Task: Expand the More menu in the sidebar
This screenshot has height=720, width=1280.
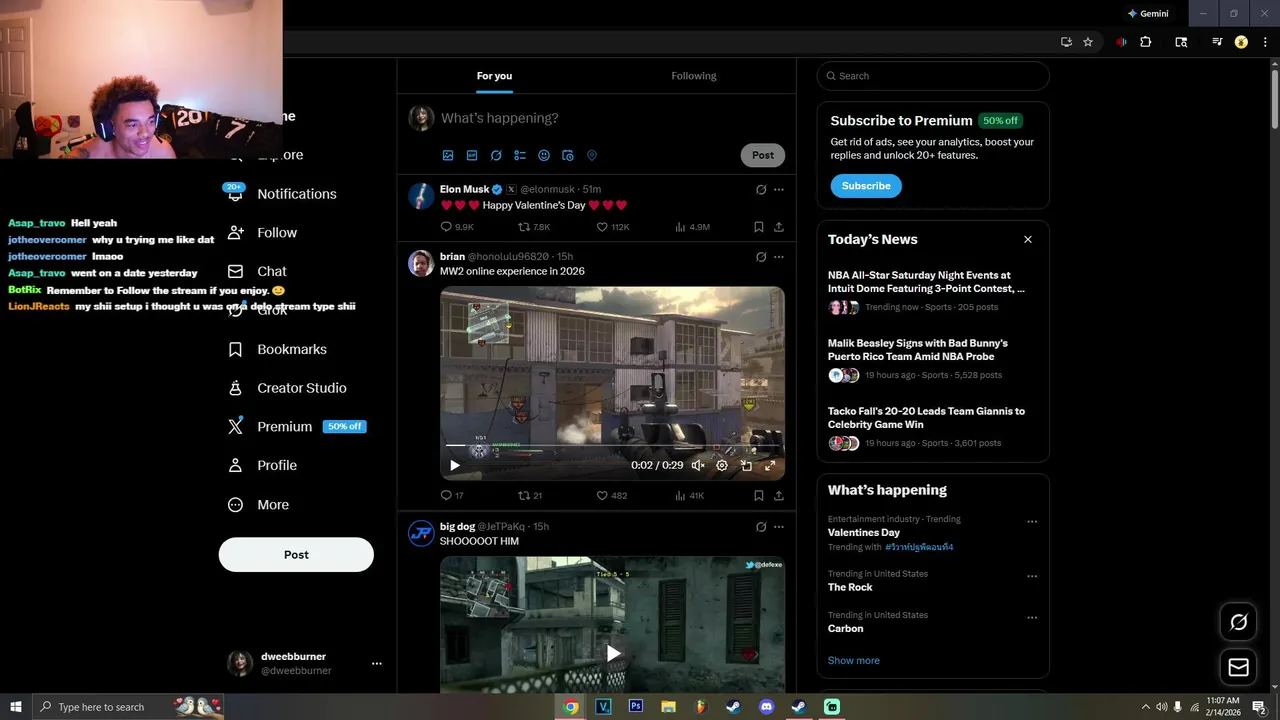Action: click(258, 505)
